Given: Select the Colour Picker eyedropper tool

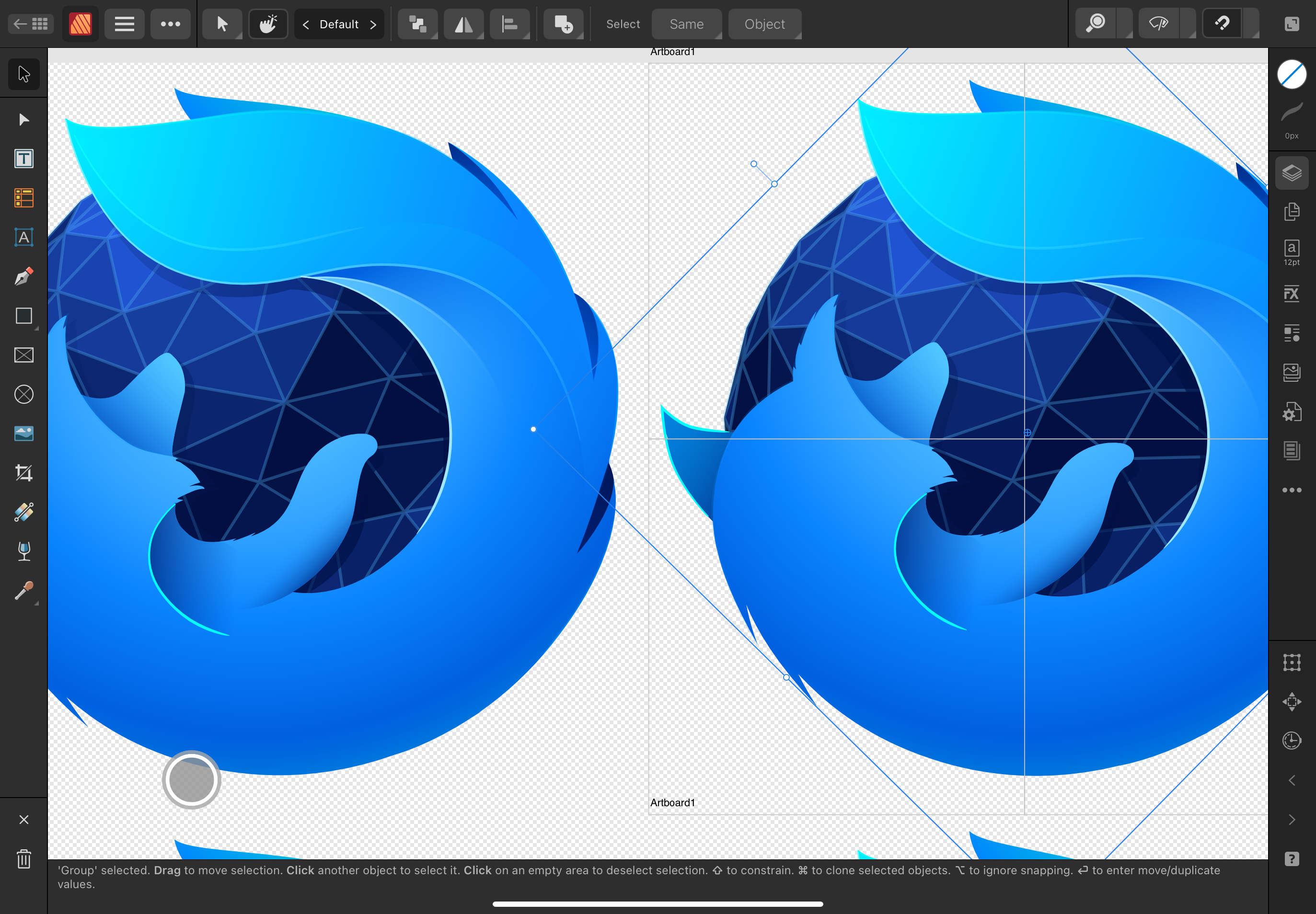Looking at the screenshot, I should pyautogui.click(x=23, y=591).
